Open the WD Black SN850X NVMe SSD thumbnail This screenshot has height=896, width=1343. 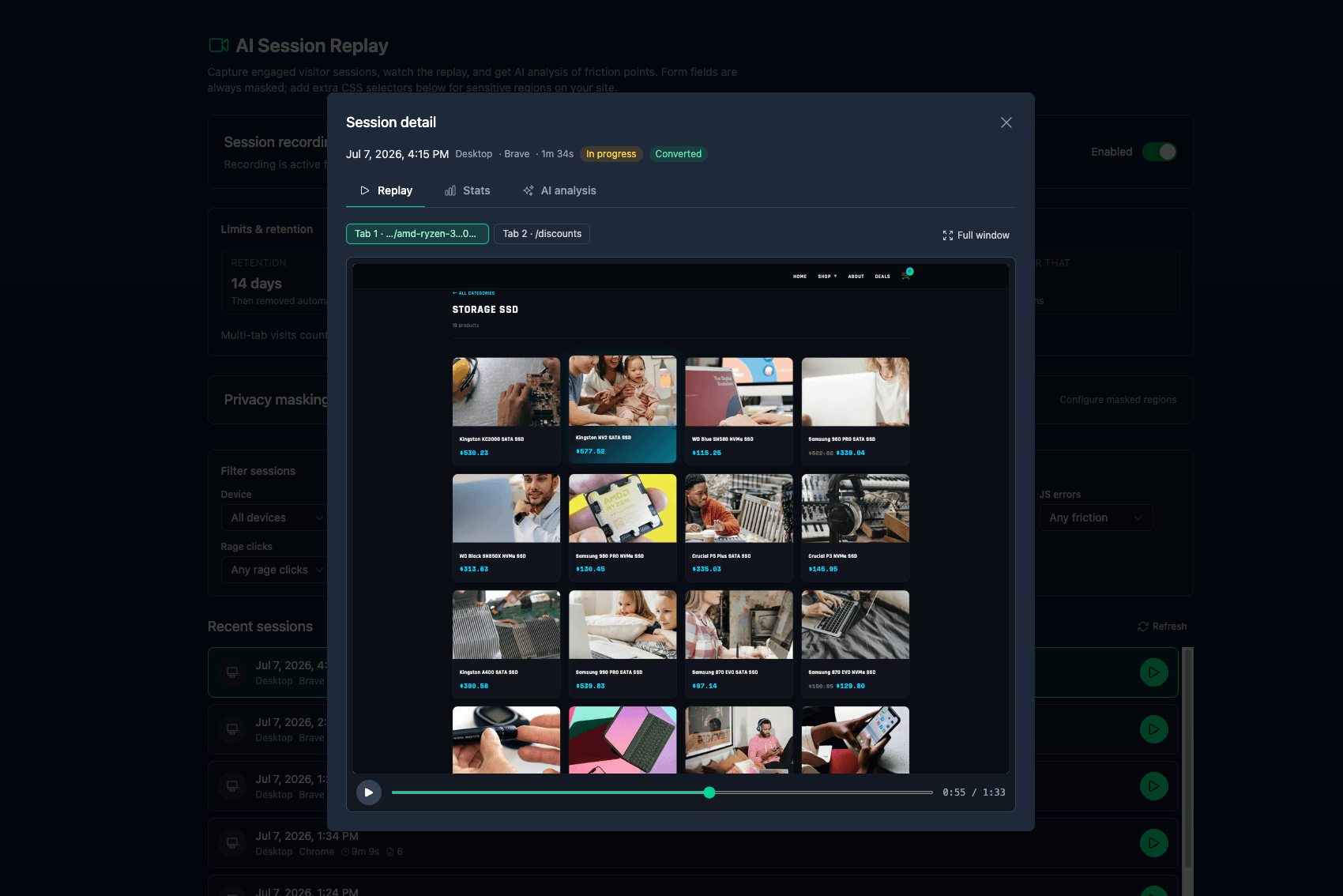[506, 508]
